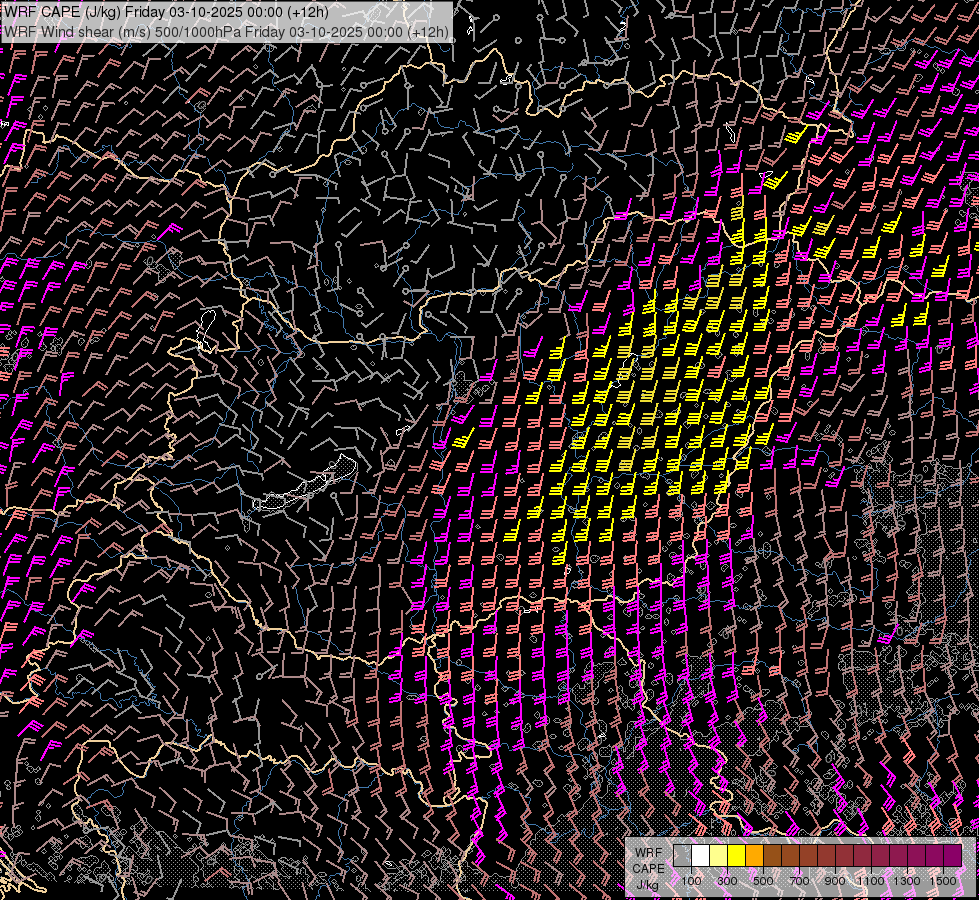
Task: Click the 100 value on the legend
Action: 691,881
